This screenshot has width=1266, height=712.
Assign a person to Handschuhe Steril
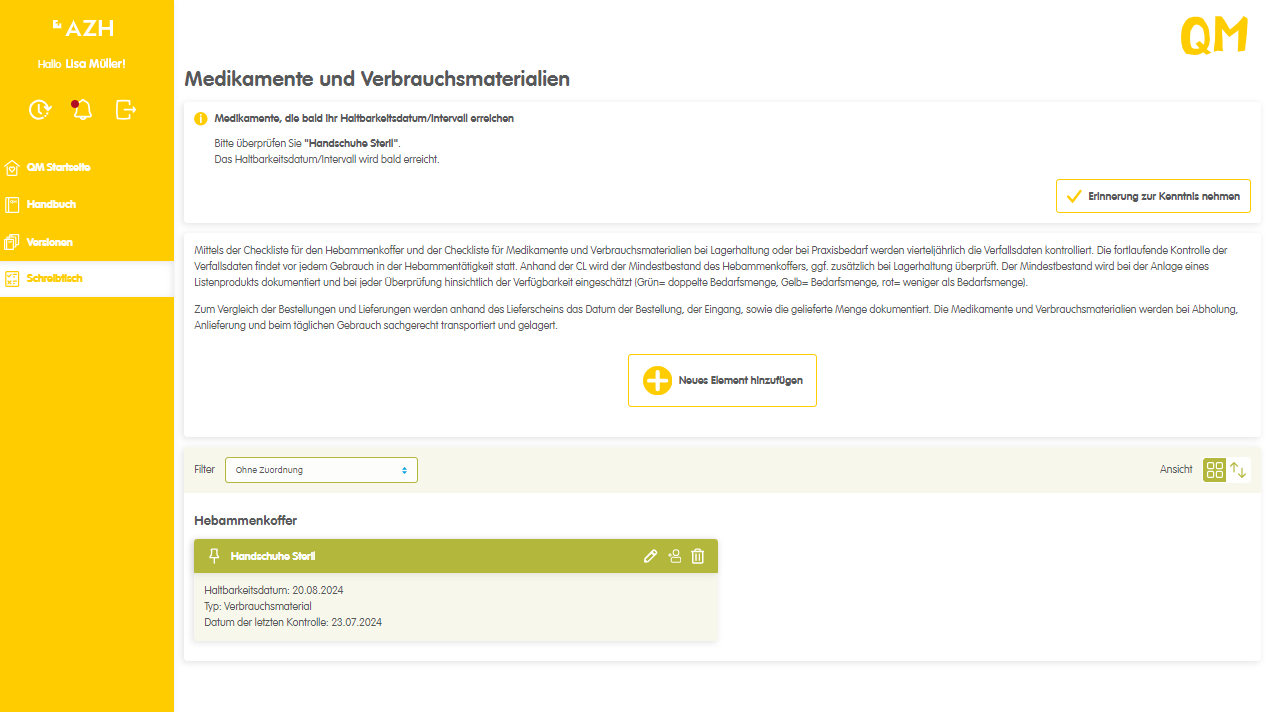[x=674, y=556]
